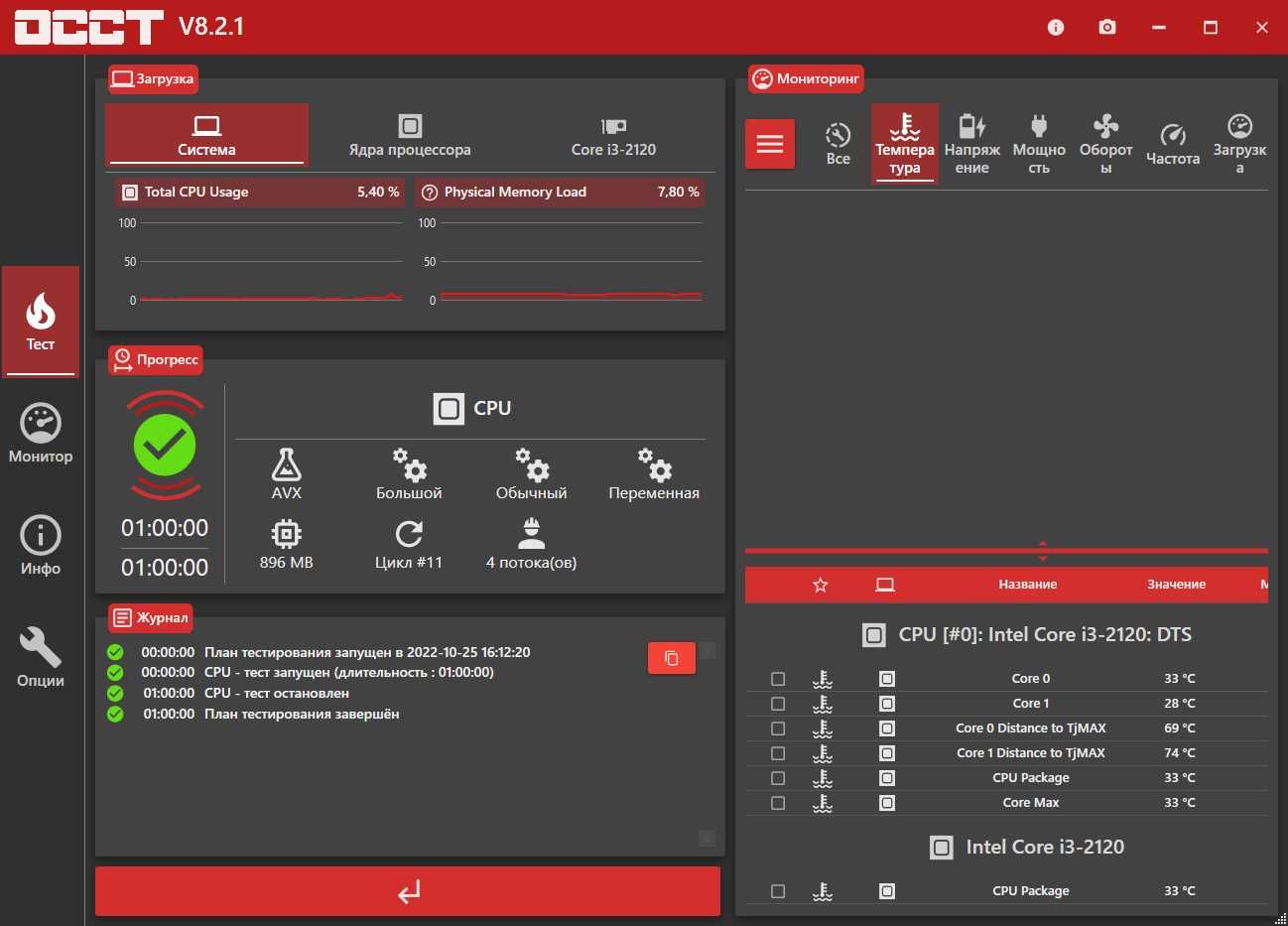The width and height of the screenshot is (1288, 926).
Task: Switch to the Ядра процессора tab
Action: coord(410,135)
